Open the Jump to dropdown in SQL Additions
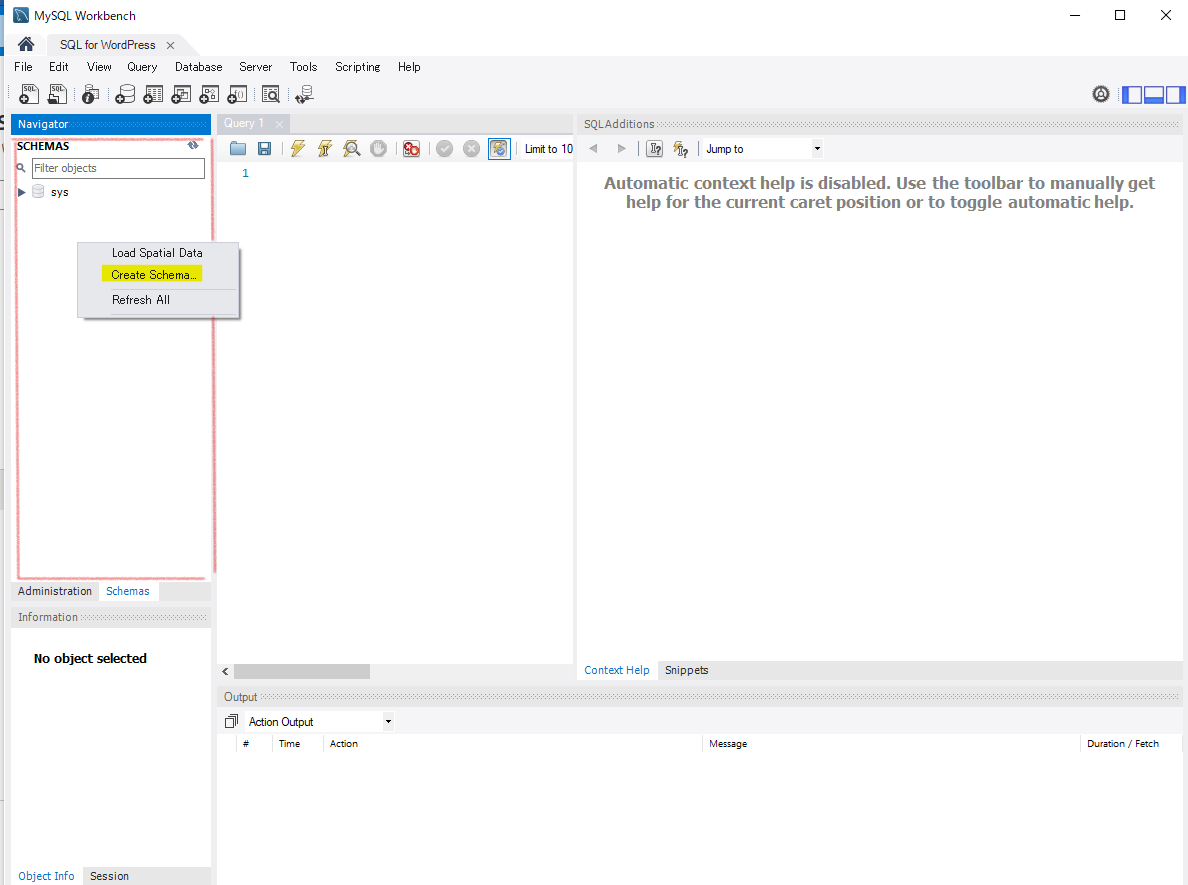This screenshot has width=1188, height=885. click(816, 148)
